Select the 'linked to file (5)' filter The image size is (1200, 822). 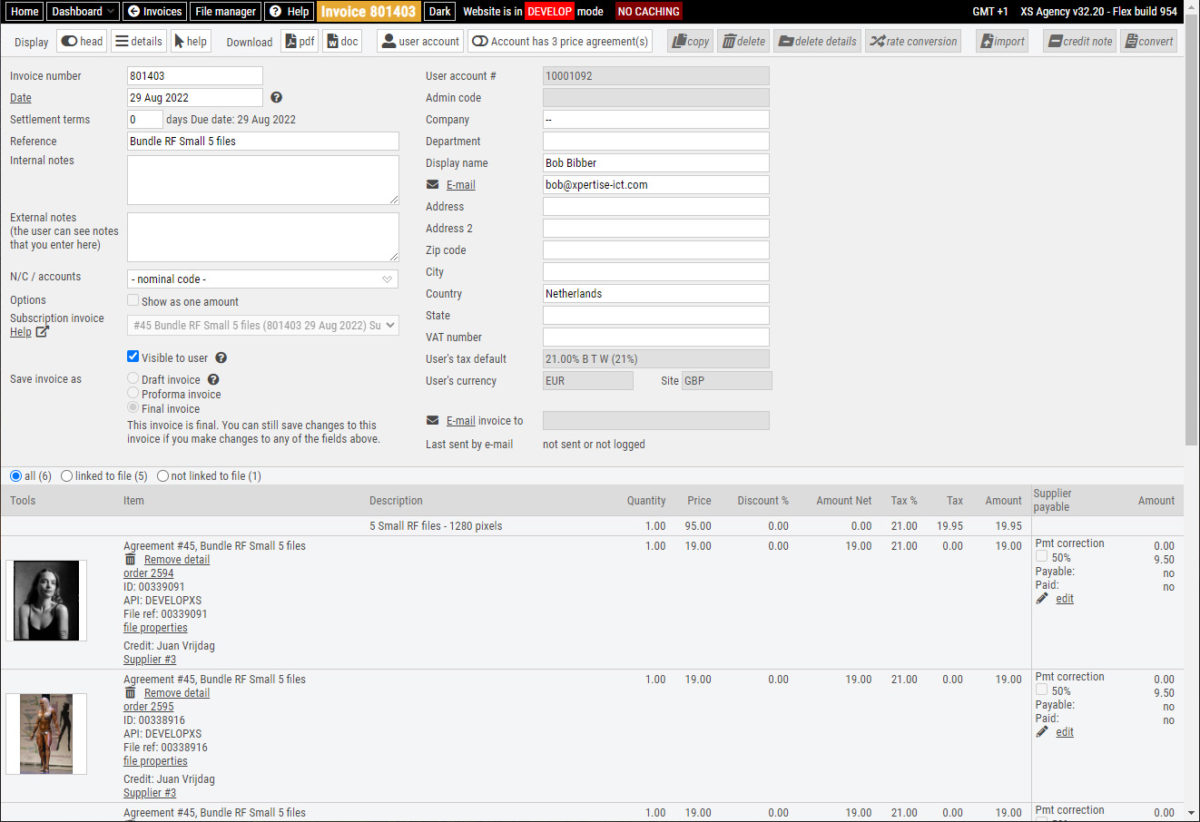coord(68,476)
